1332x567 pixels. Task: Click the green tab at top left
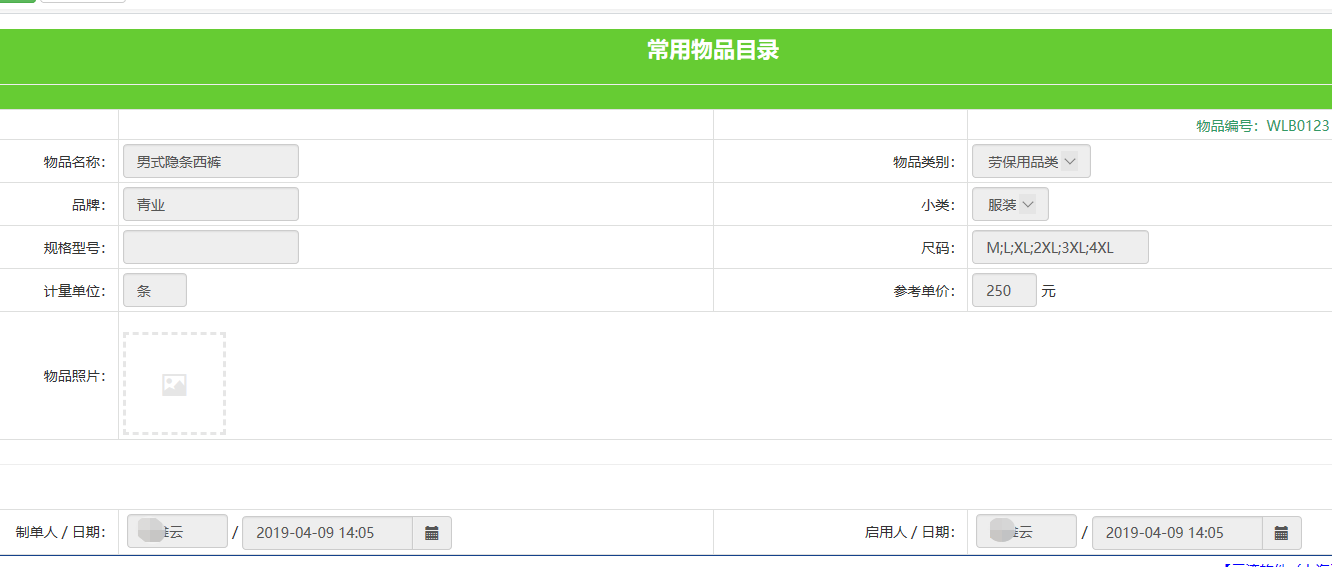(x=17, y=1)
